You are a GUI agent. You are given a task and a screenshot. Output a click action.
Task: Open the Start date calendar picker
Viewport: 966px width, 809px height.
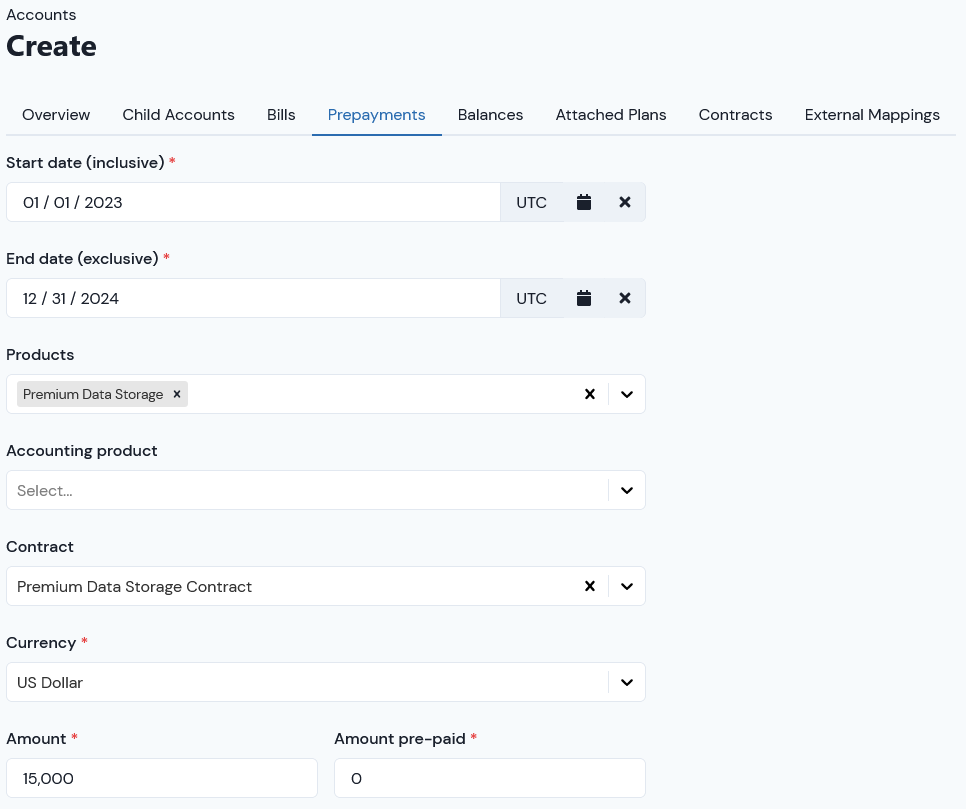coord(583,202)
